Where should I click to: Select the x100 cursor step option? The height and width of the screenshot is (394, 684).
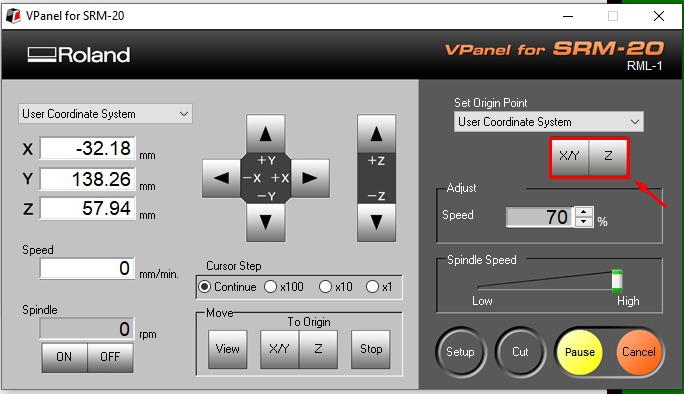pos(284,287)
